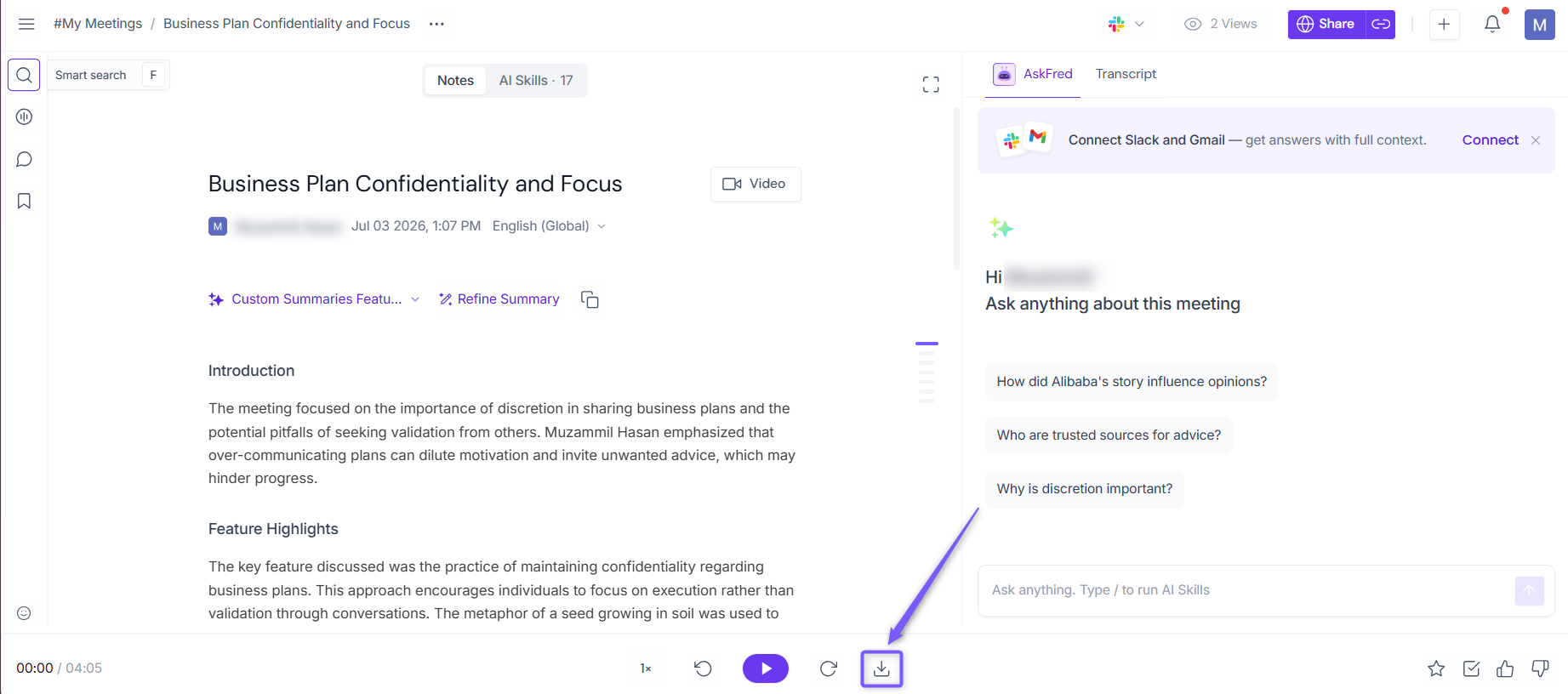Image resolution: width=1568 pixels, height=694 pixels.
Task: Click the F keyboard shortcut badge
Action: point(153,75)
